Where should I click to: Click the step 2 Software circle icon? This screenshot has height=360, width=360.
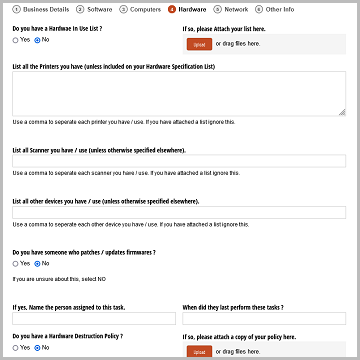coord(80,9)
